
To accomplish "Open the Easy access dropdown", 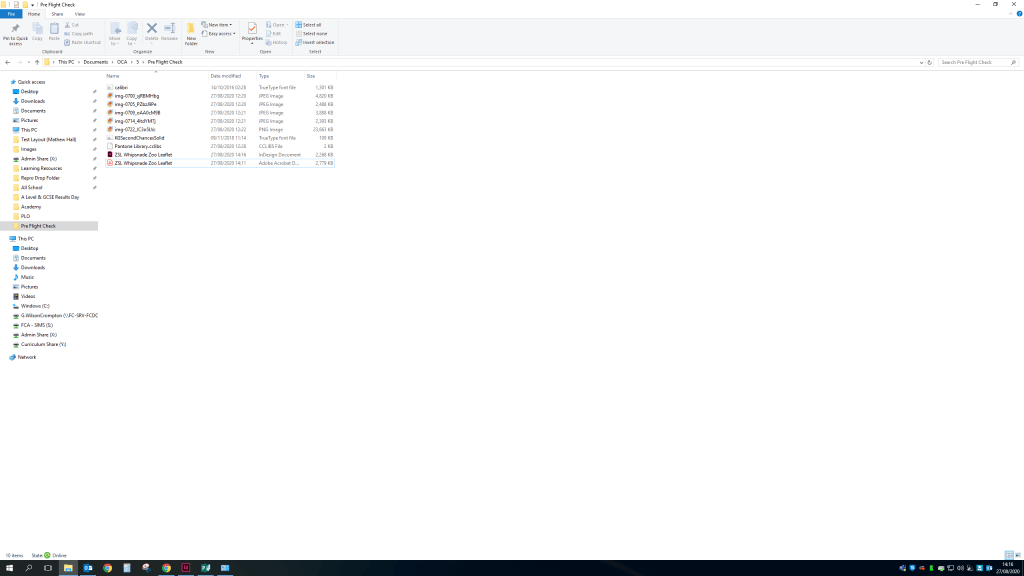I will pyautogui.click(x=219, y=34).
